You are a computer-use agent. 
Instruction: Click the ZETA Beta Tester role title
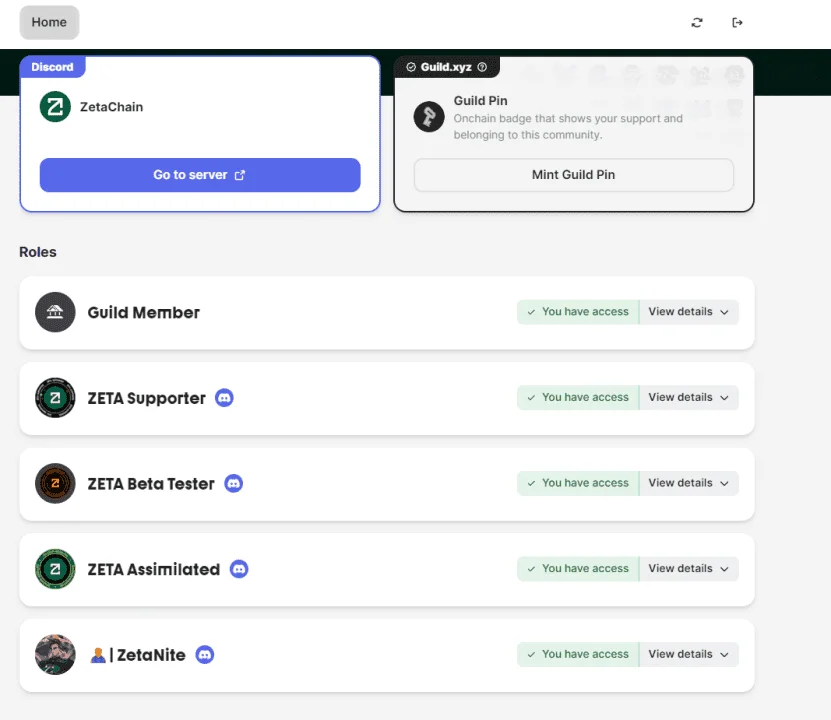(x=151, y=484)
